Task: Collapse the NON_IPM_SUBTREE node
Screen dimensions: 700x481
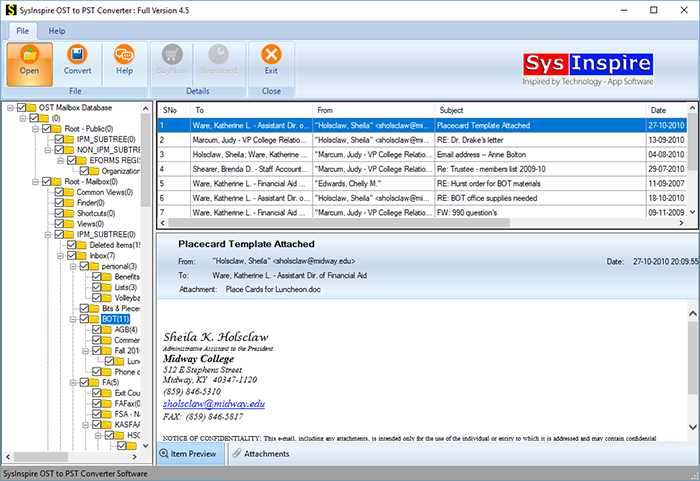Action: (48, 150)
